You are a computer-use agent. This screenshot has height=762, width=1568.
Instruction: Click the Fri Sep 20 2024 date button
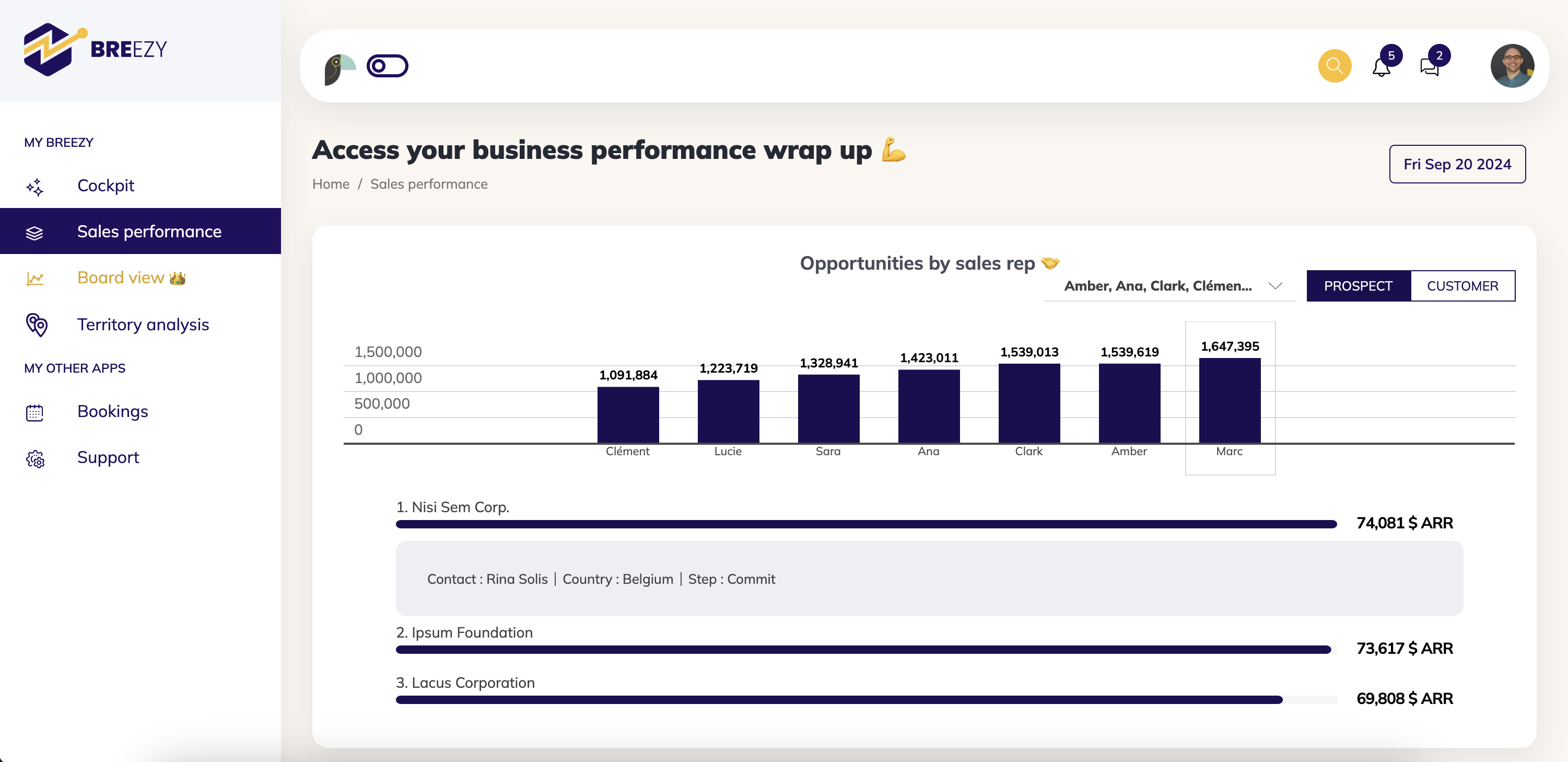point(1457,164)
